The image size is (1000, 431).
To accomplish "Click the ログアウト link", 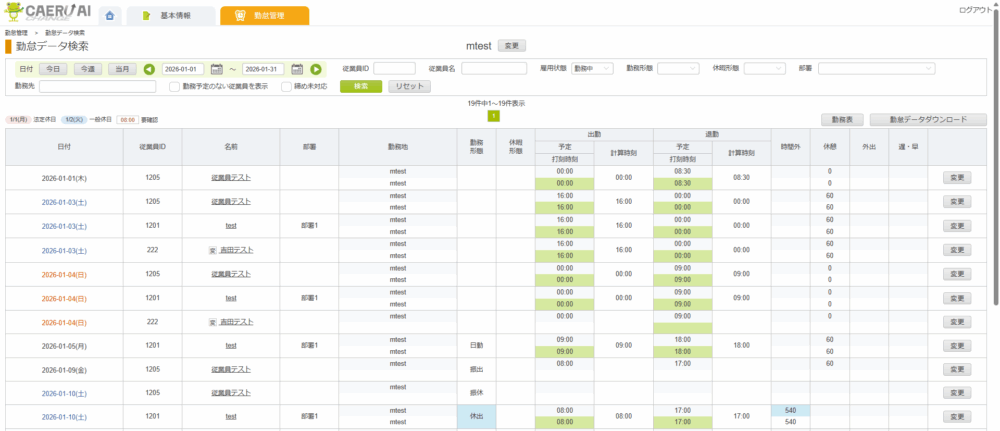I will pyautogui.click(x=976, y=9).
